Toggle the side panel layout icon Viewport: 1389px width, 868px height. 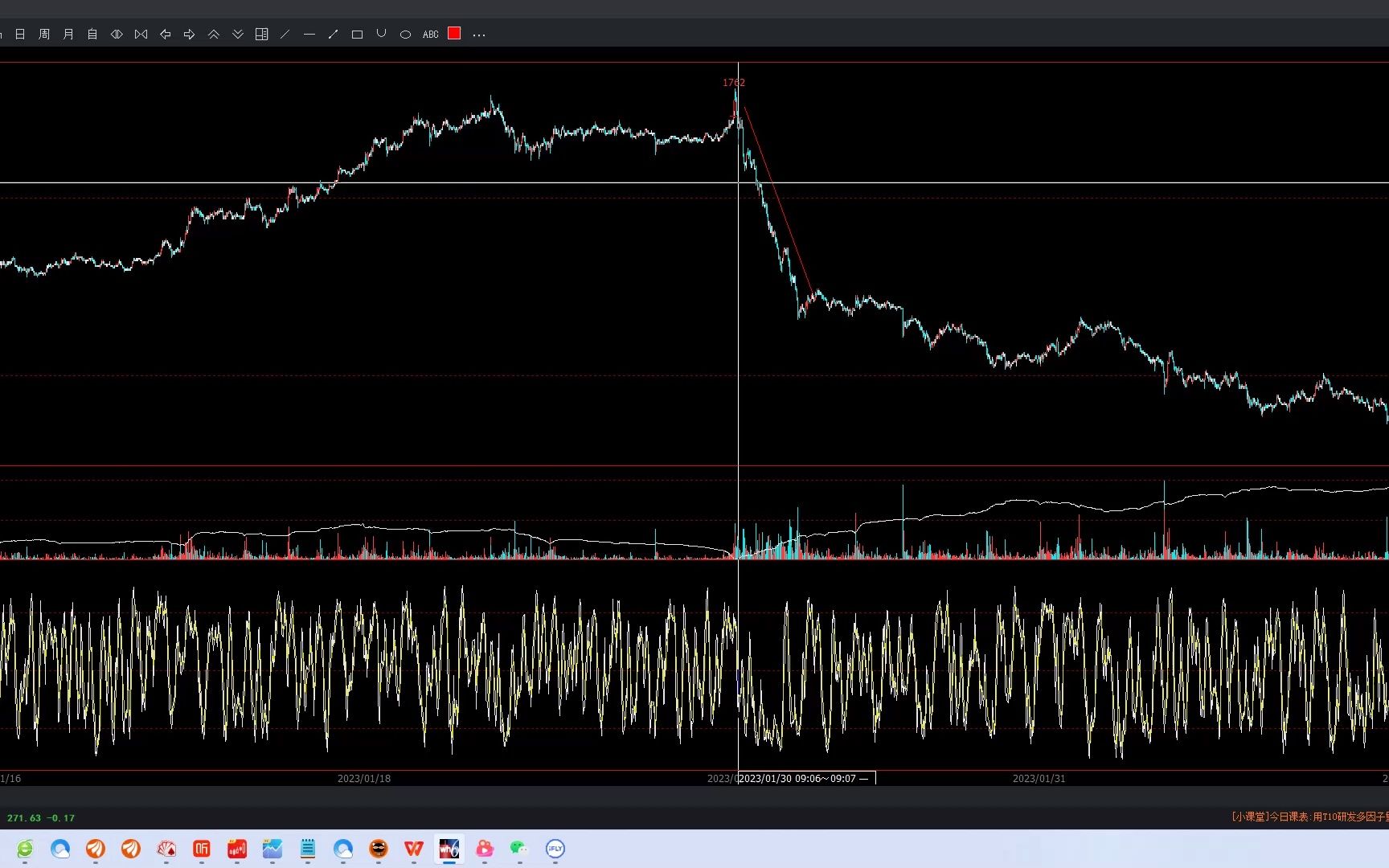pos(261,35)
